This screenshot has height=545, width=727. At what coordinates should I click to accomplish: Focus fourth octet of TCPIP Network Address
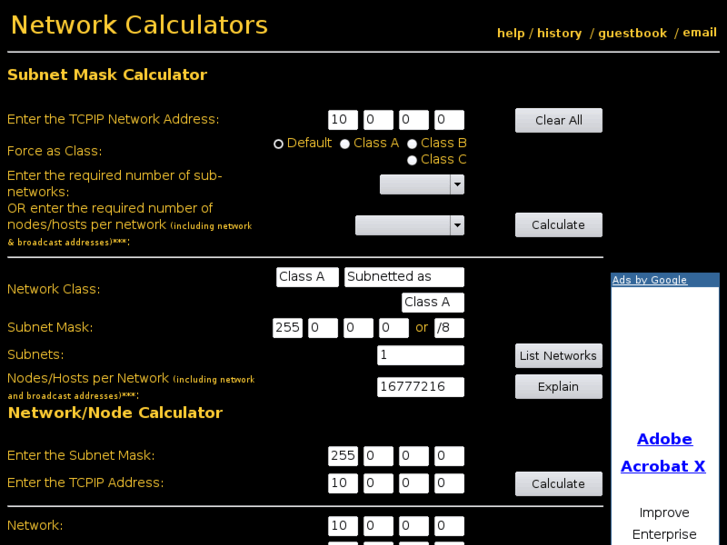tap(449, 120)
